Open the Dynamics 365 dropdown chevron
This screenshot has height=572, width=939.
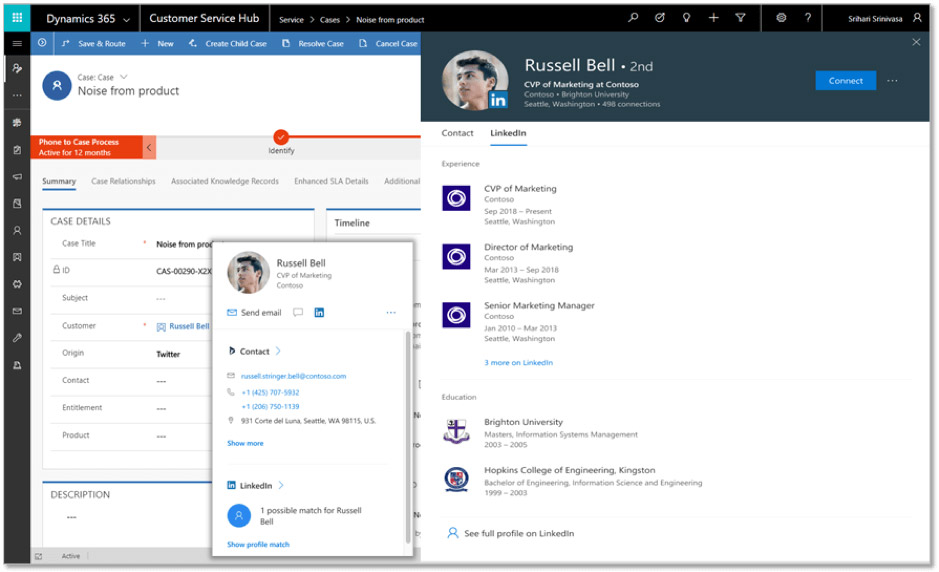point(126,20)
